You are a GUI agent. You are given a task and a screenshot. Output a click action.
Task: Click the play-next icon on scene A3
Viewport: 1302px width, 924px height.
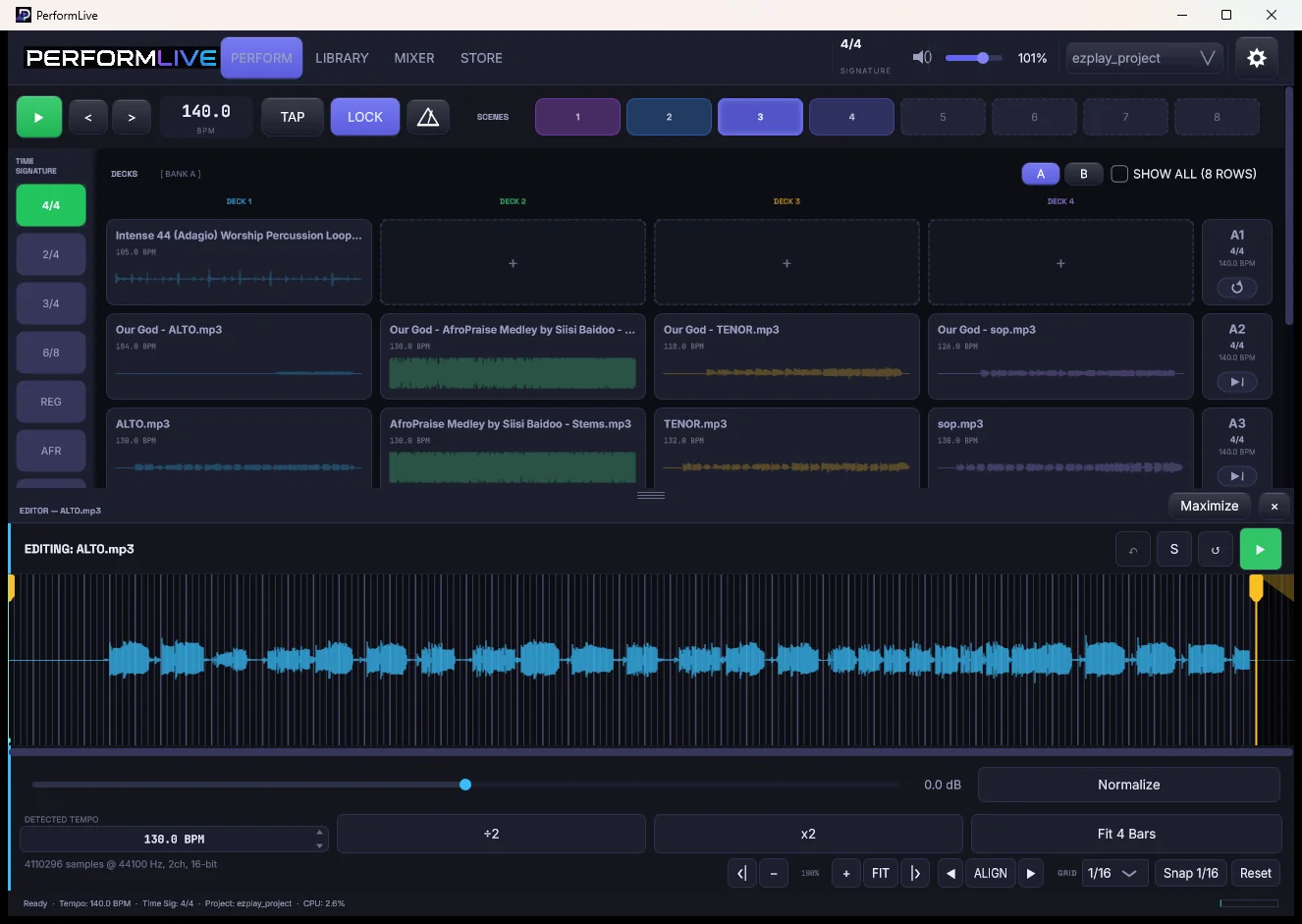click(1237, 476)
